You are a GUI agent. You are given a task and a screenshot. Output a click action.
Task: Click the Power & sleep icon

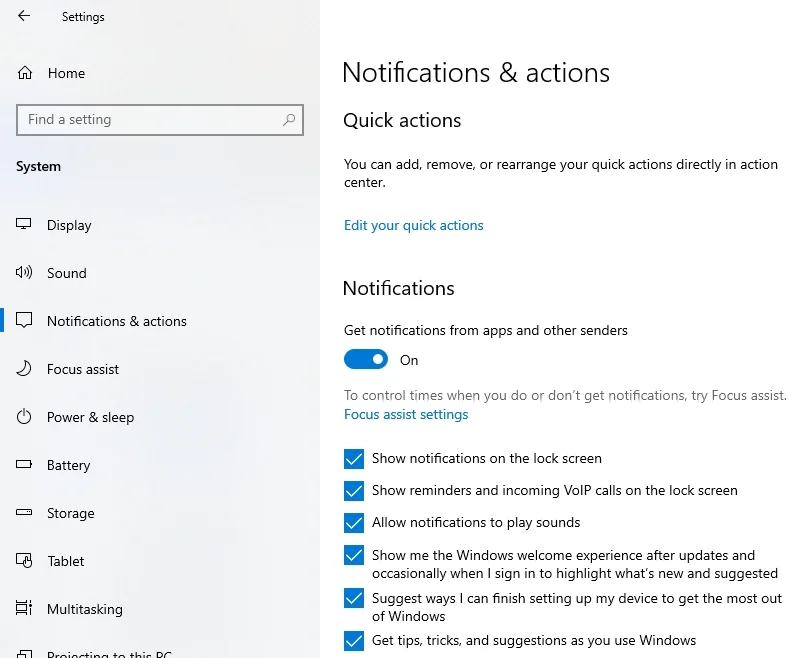pos(24,417)
